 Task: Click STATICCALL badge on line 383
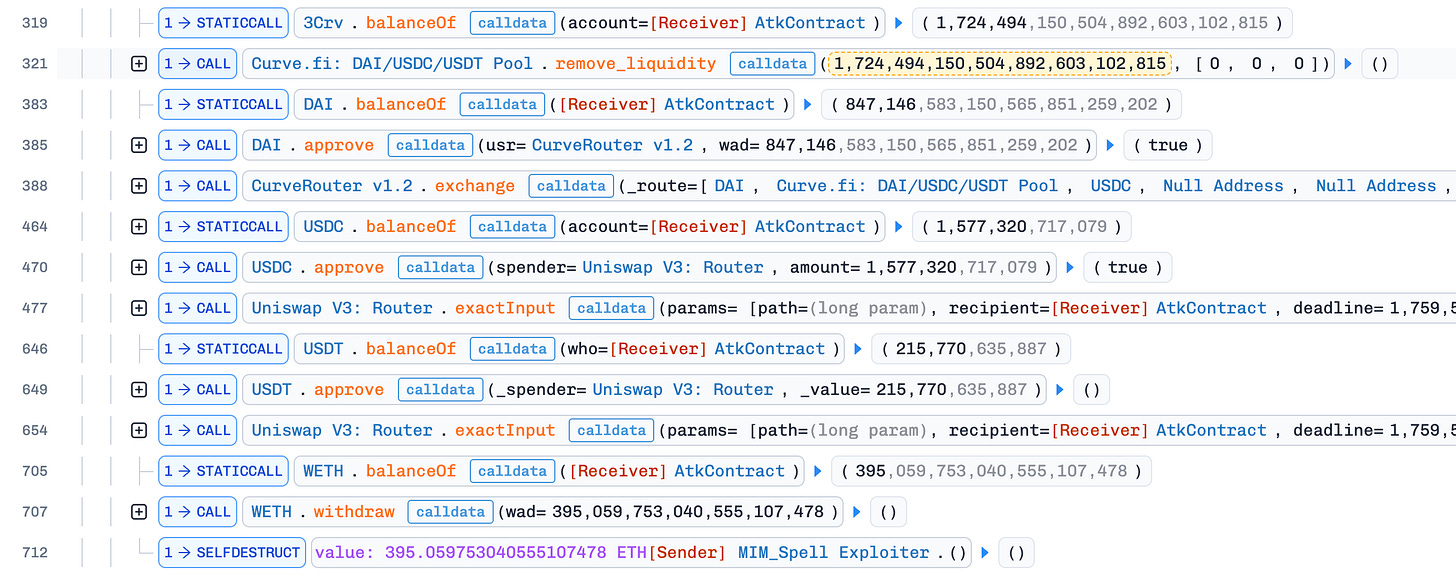pyautogui.click(x=223, y=105)
